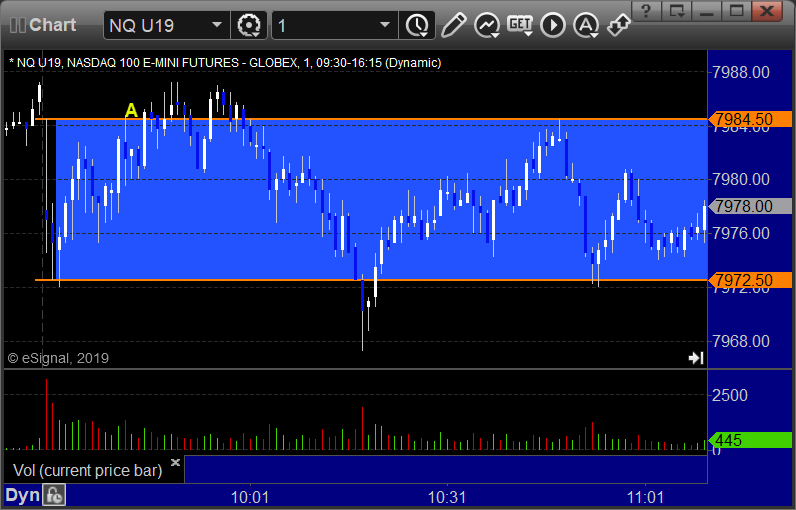The width and height of the screenshot is (796, 510).
Task: Jump to latest bar with arrow icon
Action: click(x=695, y=358)
